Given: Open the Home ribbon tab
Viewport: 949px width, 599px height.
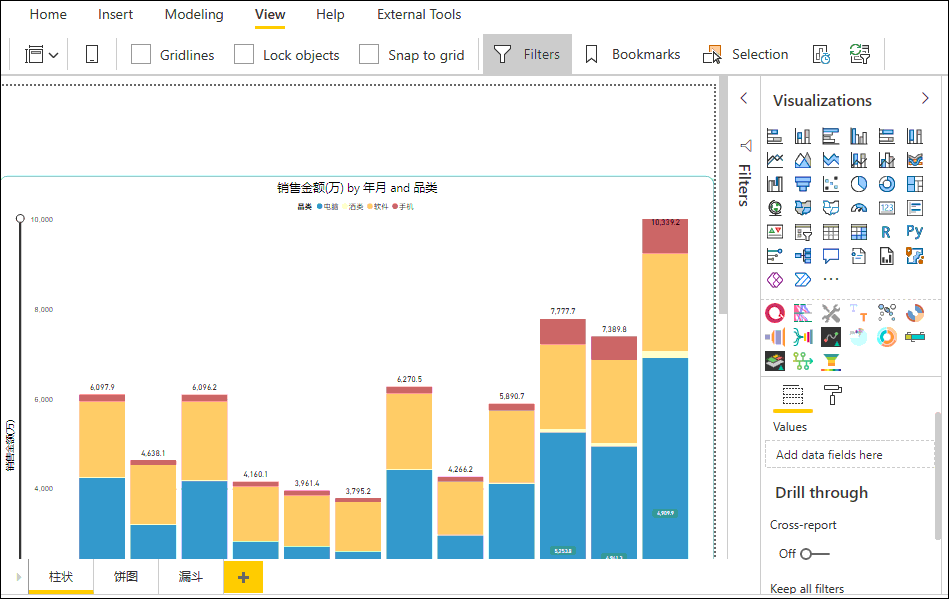Looking at the screenshot, I should [48, 15].
